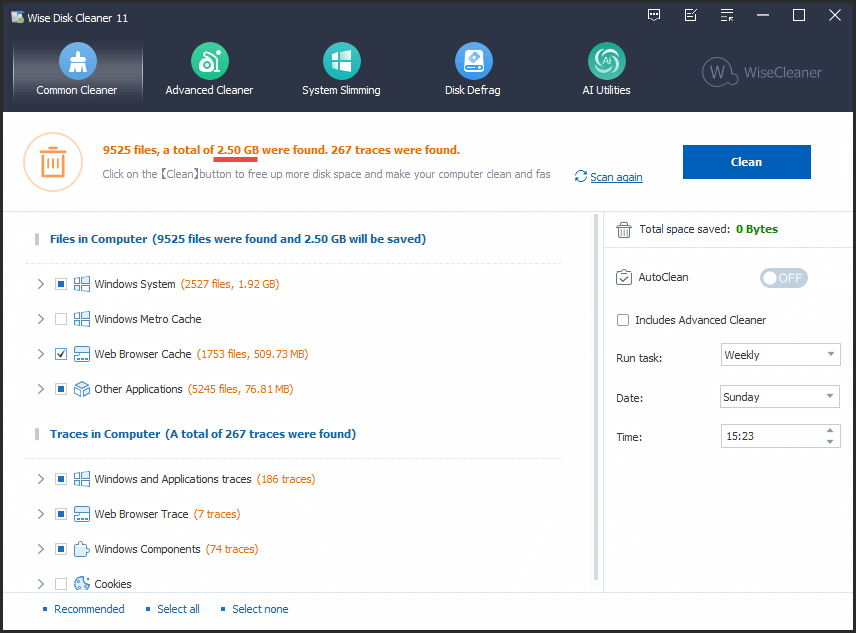The width and height of the screenshot is (856, 633).
Task: Click the Select all link
Action: pos(179,609)
